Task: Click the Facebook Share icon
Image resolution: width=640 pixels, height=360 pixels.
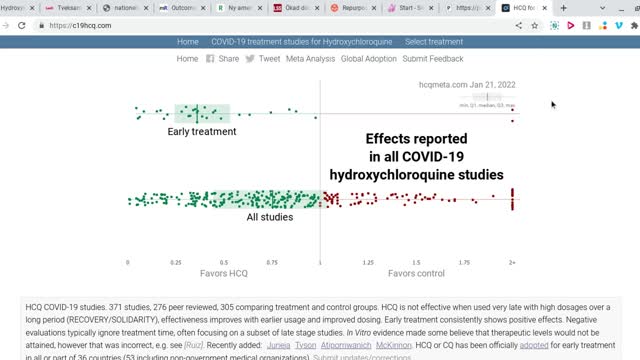Action: [210, 59]
